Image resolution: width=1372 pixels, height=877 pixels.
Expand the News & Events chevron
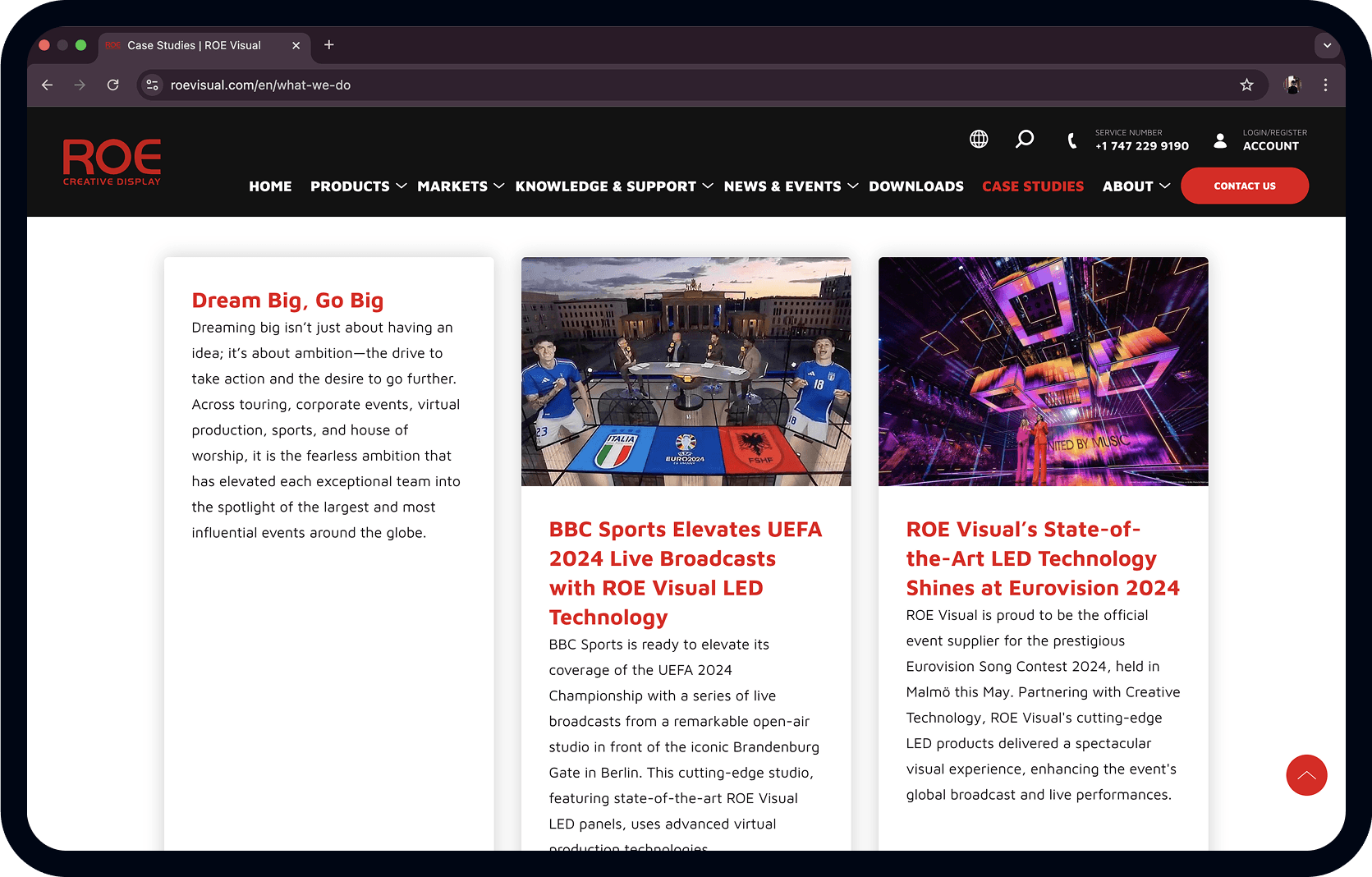pos(853,186)
